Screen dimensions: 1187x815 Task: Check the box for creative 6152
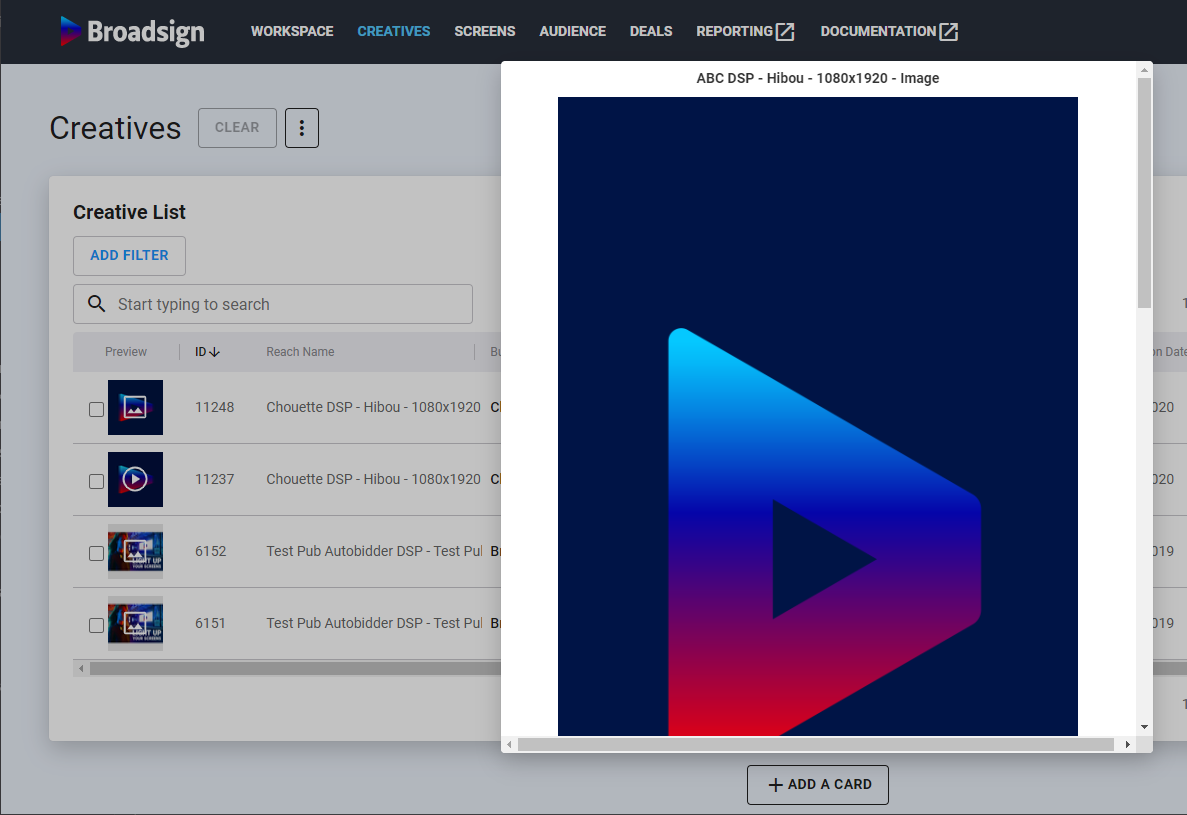click(x=96, y=553)
